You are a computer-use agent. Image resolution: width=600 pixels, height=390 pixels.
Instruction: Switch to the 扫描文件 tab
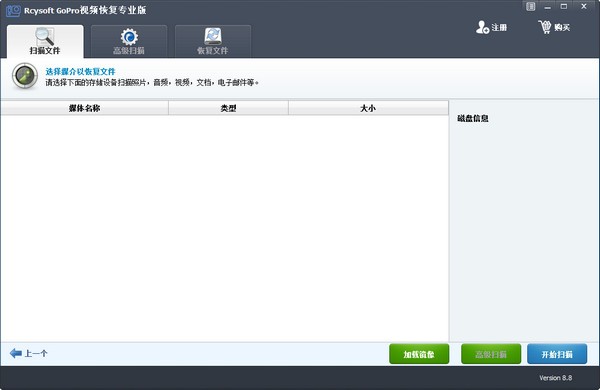(45, 41)
